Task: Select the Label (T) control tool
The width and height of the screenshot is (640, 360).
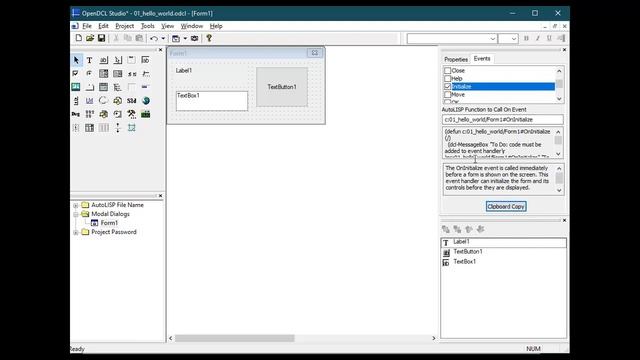Action: pyautogui.click(x=89, y=60)
